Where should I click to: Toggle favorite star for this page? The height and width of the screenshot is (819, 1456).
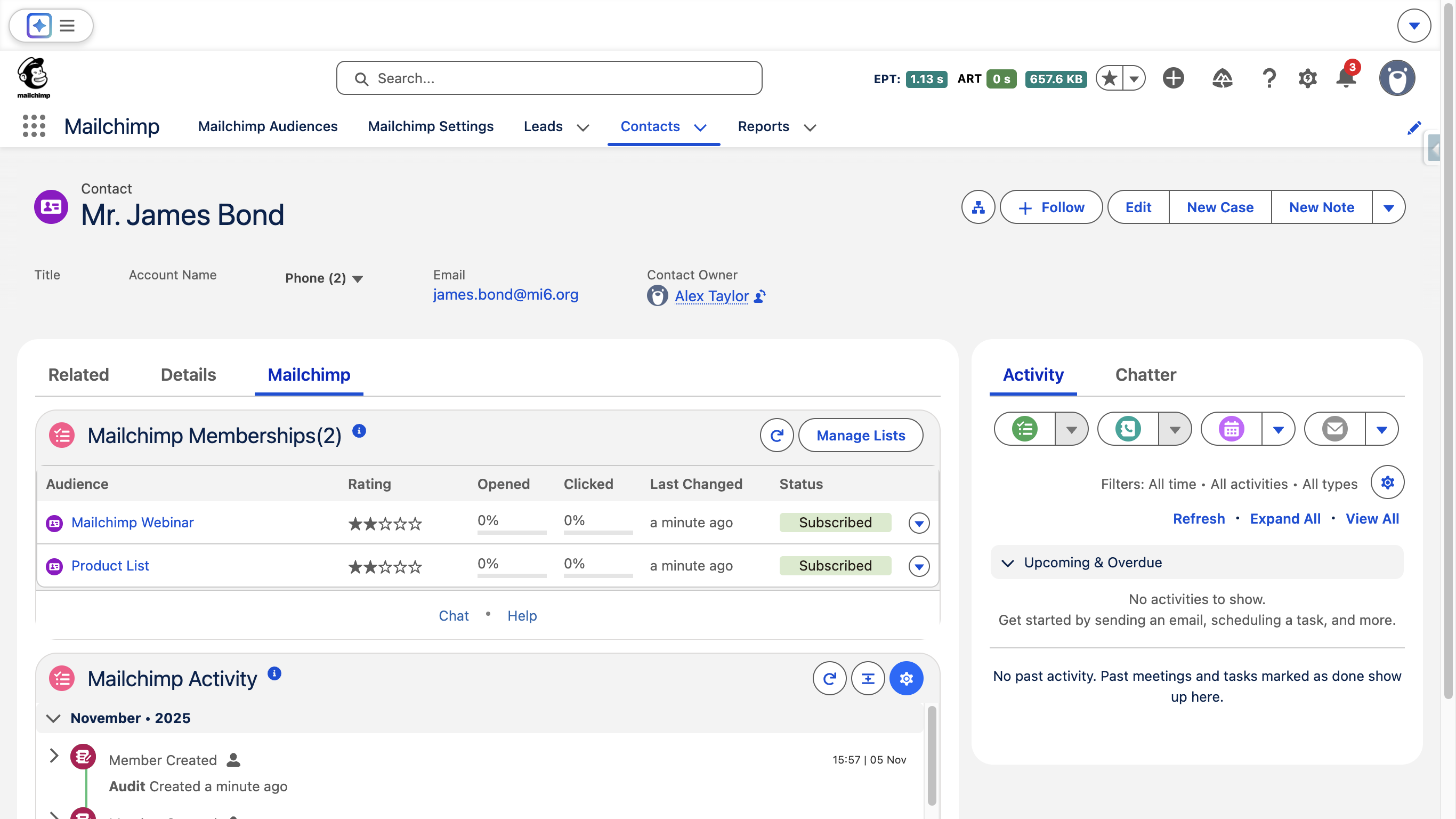[1110, 77]
